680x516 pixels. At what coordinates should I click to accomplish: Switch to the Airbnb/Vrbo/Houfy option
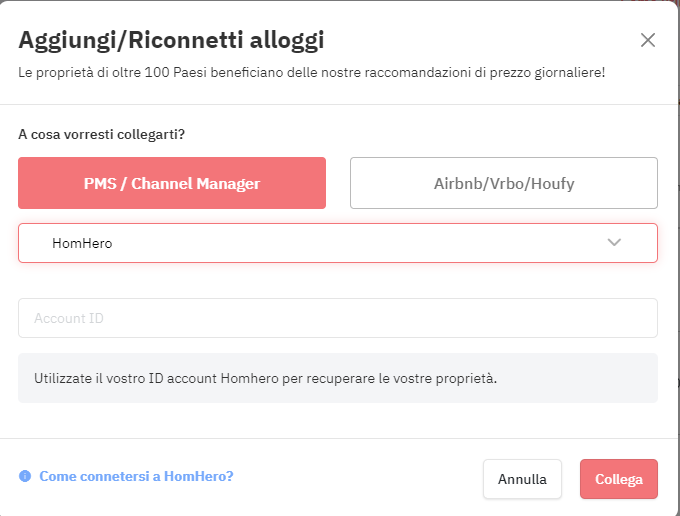coord(504,183)
